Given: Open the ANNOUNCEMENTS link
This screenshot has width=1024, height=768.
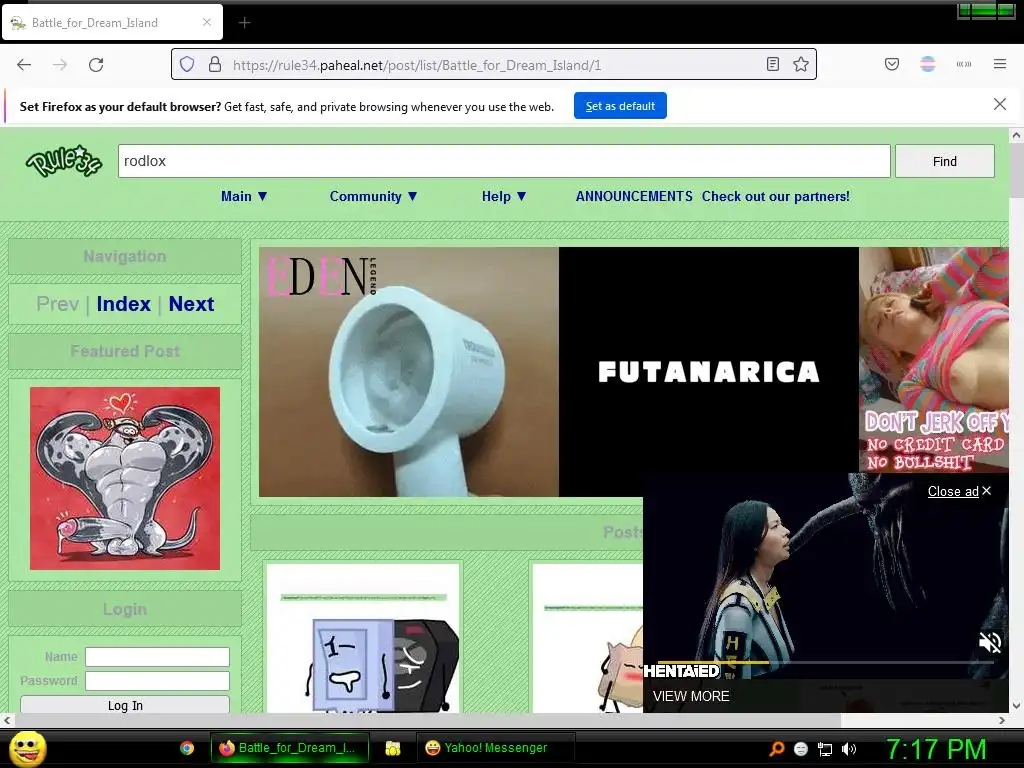Looking at the screenshot, I should click(633, 197).
